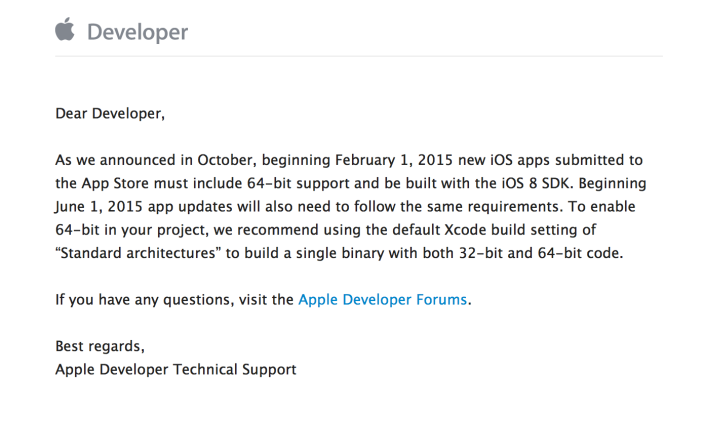Click the Developer header text

pos(137,32)
